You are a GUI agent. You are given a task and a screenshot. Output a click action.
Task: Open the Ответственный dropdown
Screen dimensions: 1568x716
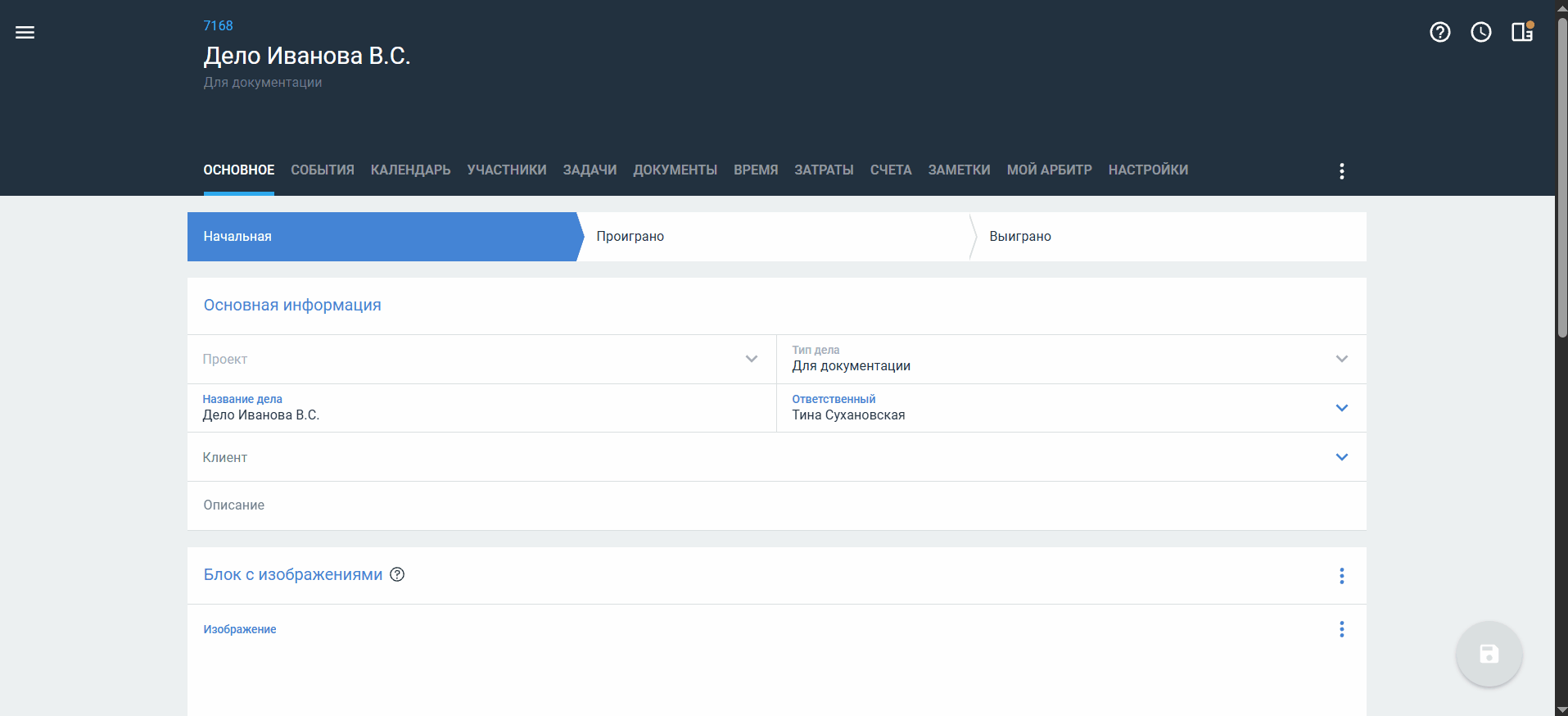(x=1341, y=408)
